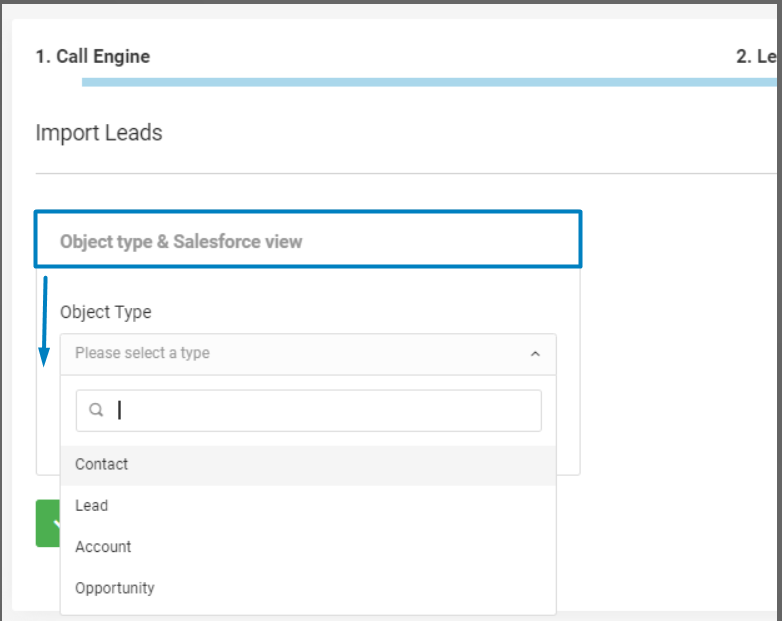Choose Contact from the object type list
The image size is (782, 621).
tap(102, 464)
